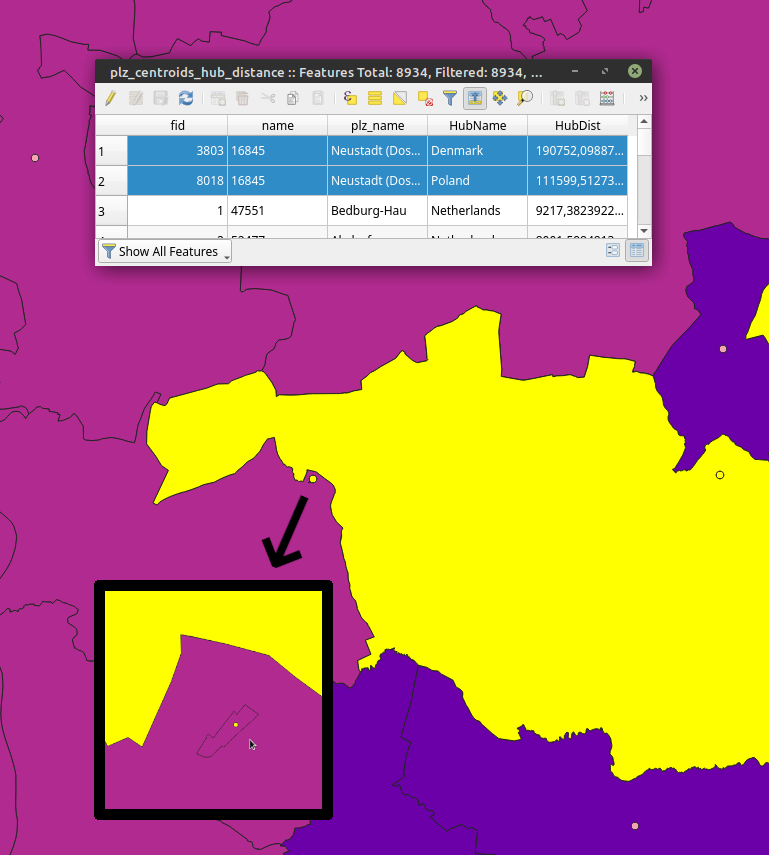The width and height of the screenshot is (769, 855).
Task: Toggle editing mode pencil icon
Action: coord(110,98)
